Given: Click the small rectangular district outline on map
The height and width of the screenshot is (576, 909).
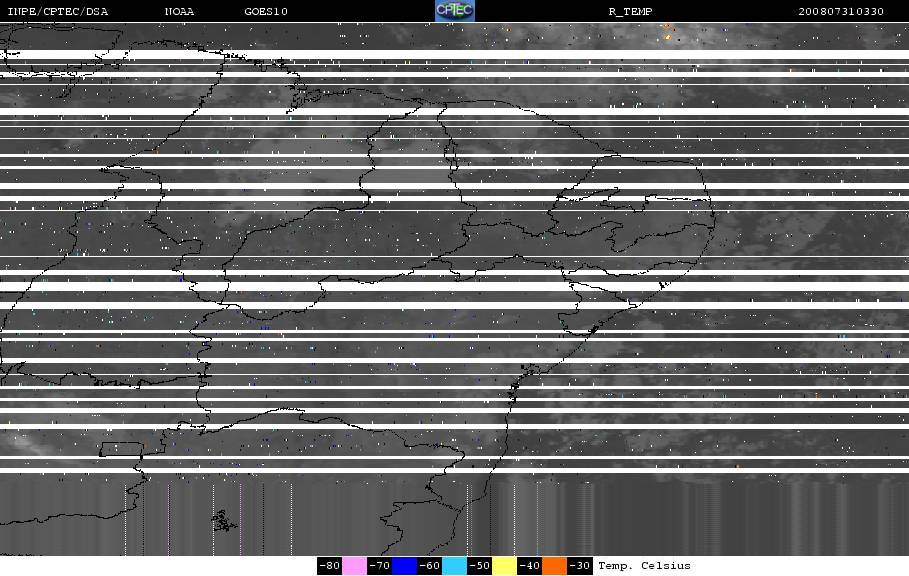Looking at the screenshot, I should point(121,449).
